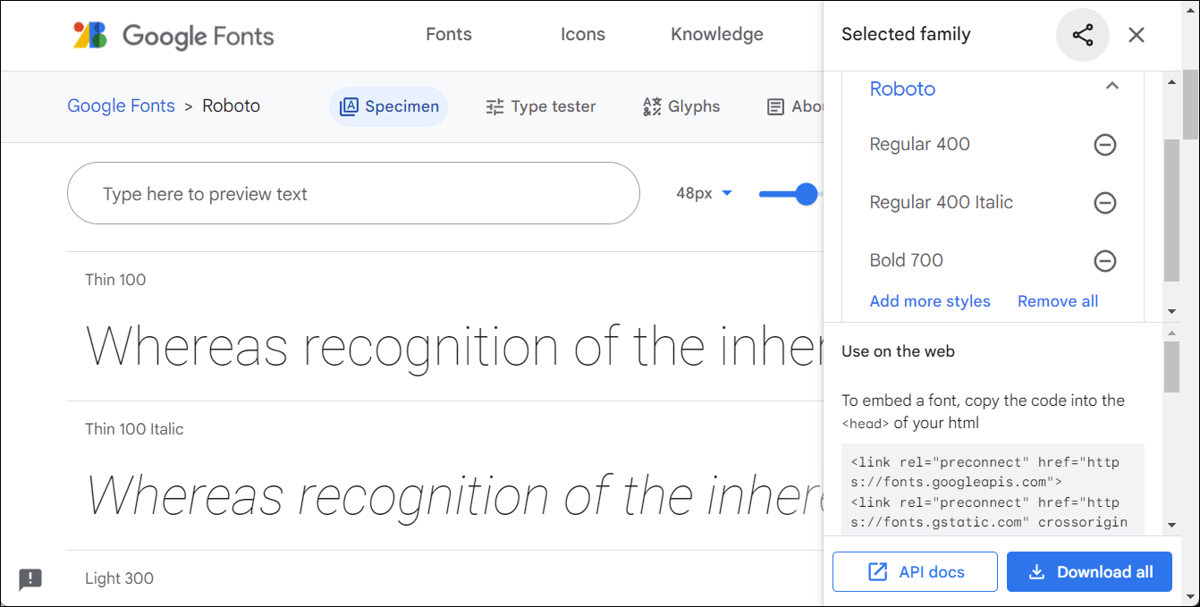The width and height of the screenshot is (1200, 607).
Task: Click the Download all button
Action: [x=1089, y=571]
